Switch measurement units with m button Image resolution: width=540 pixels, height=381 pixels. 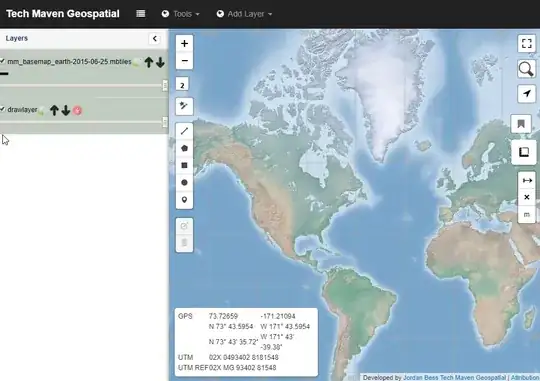click(527, 215)
